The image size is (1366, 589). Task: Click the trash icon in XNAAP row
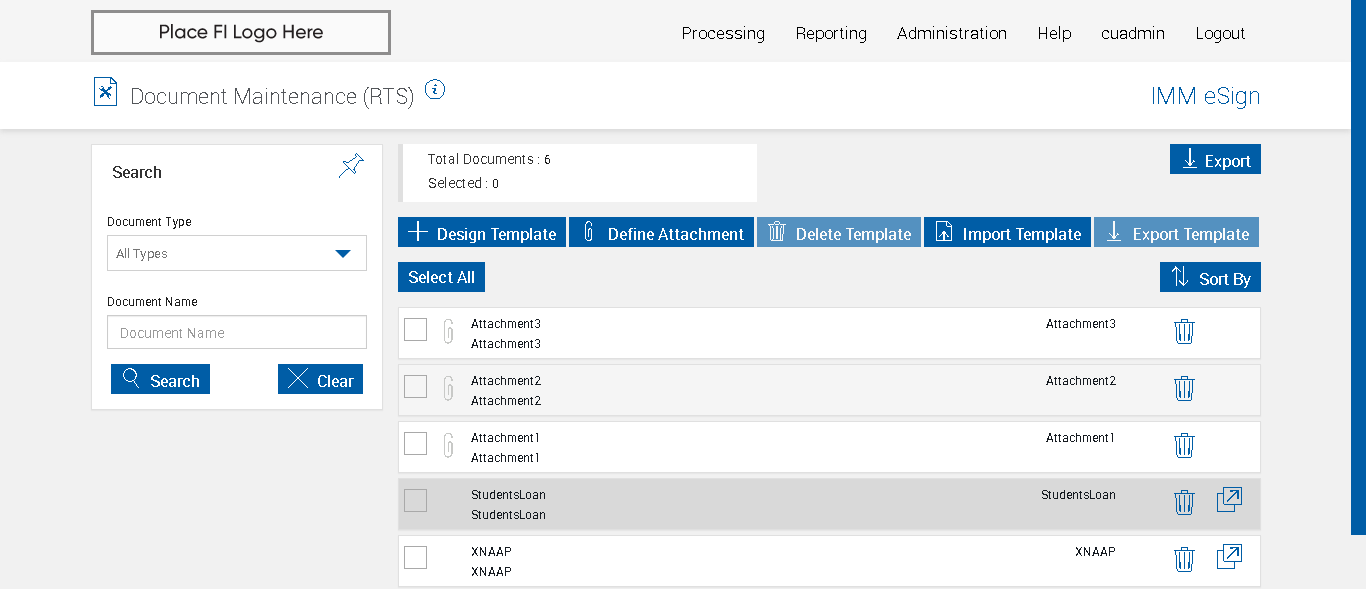pyautogui.click(x=1184, y=559)
